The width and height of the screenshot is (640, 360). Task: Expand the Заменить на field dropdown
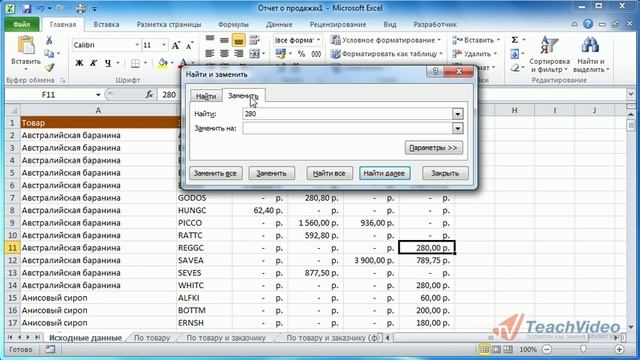tap(458, 128)
